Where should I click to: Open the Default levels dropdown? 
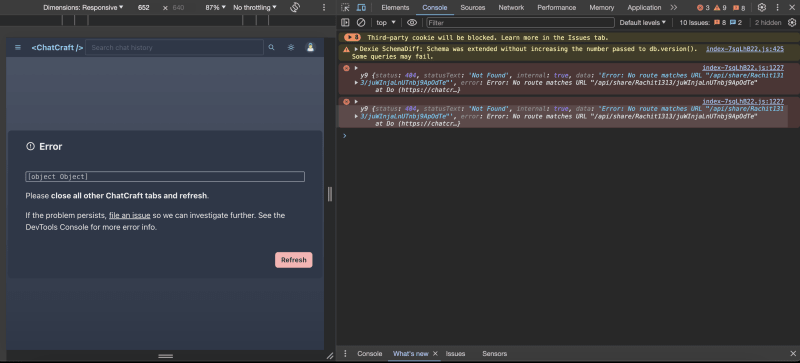pos(643,22)
